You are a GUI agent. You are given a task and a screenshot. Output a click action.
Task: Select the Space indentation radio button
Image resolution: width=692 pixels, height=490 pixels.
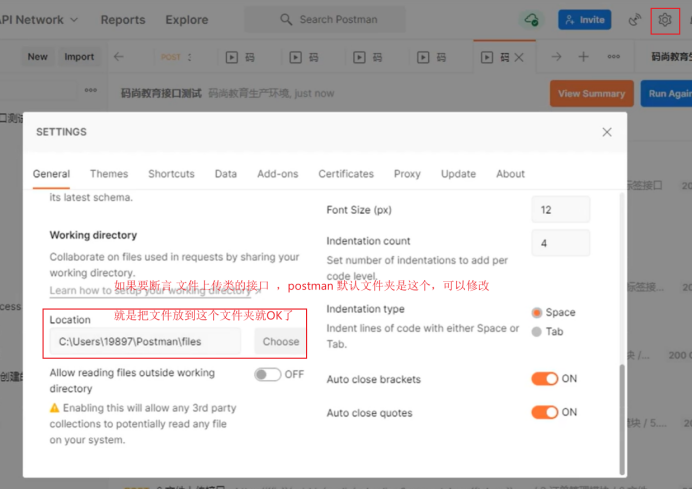tap(537, 313)
